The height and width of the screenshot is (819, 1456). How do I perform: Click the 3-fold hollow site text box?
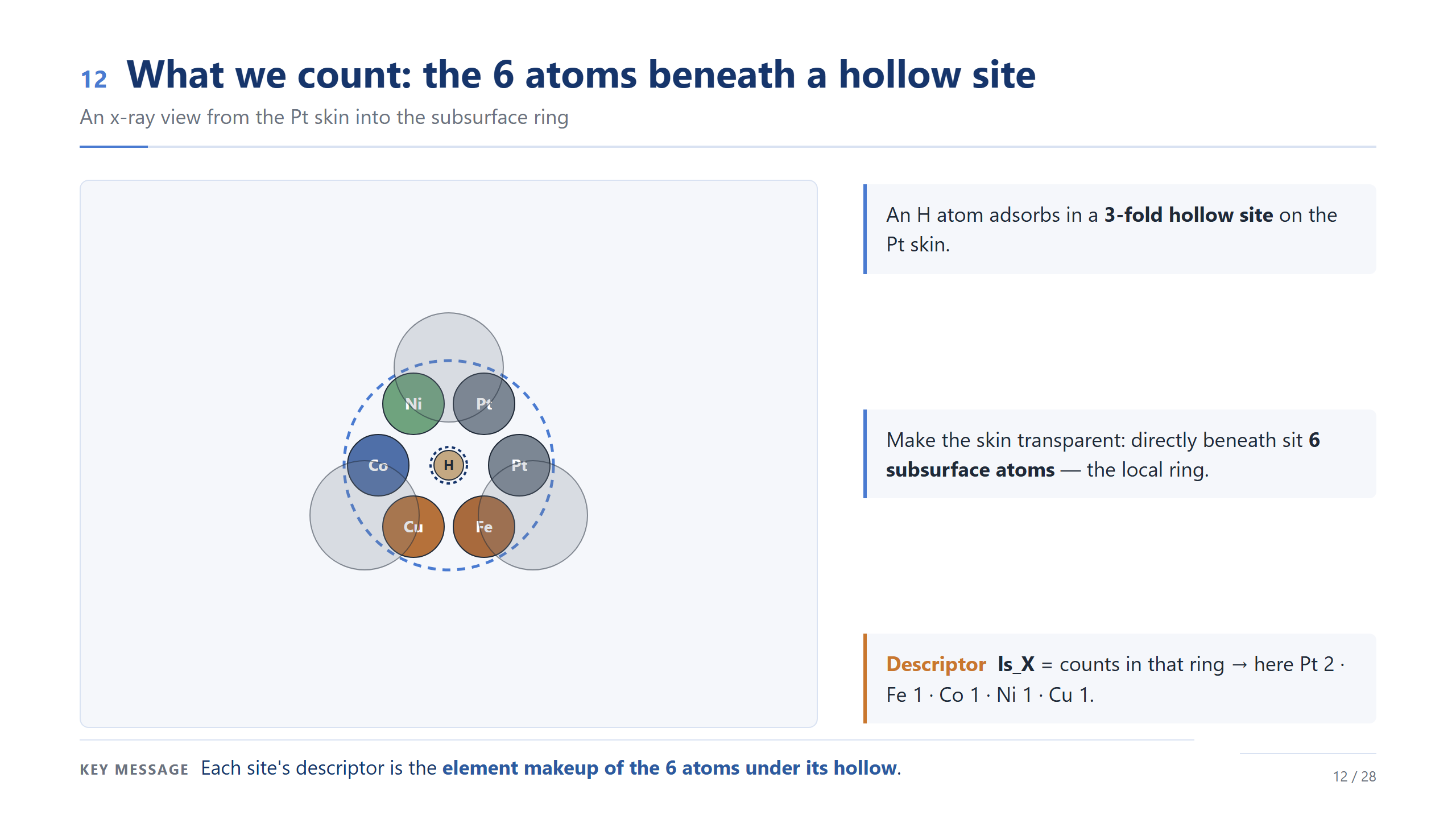[x=1119, y=229]
